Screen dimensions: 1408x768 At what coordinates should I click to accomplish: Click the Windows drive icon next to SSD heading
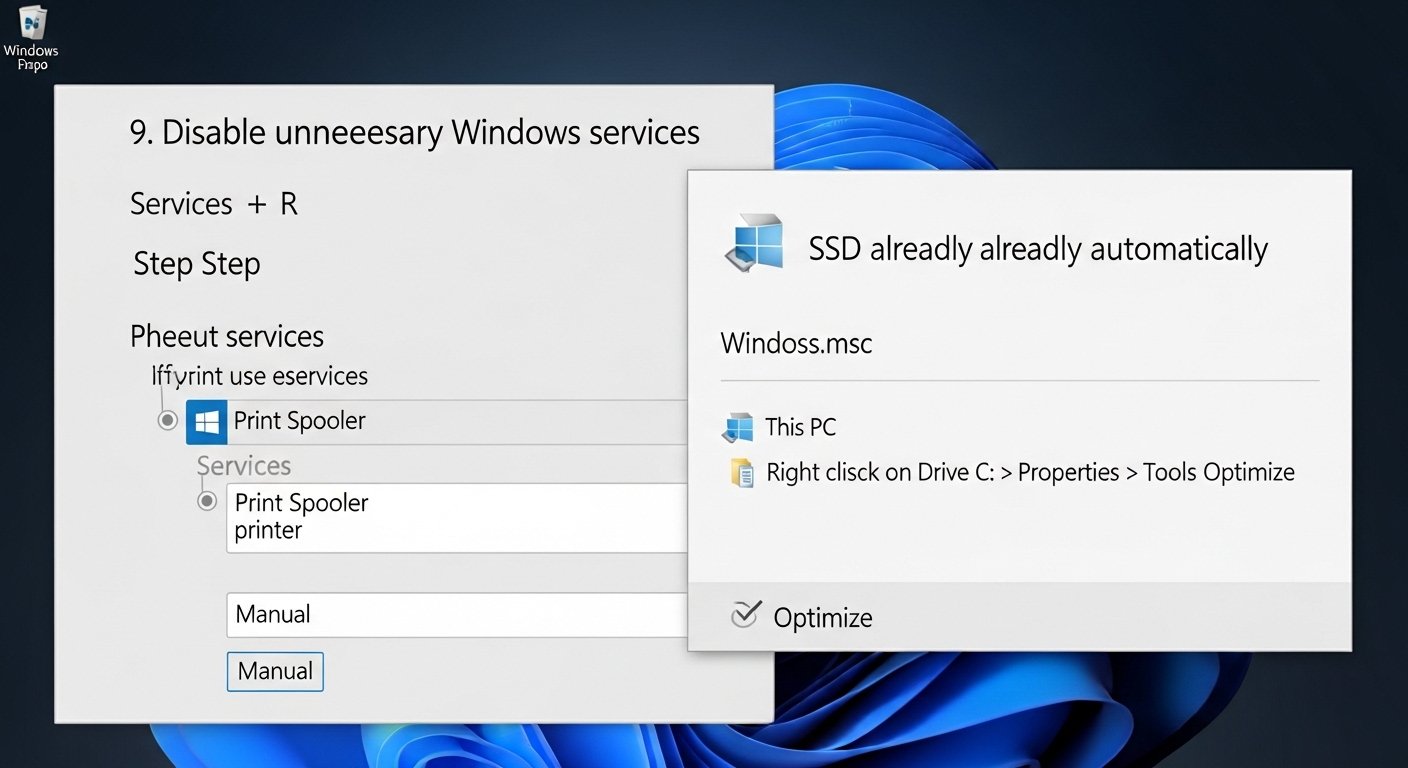pos(754,243)
